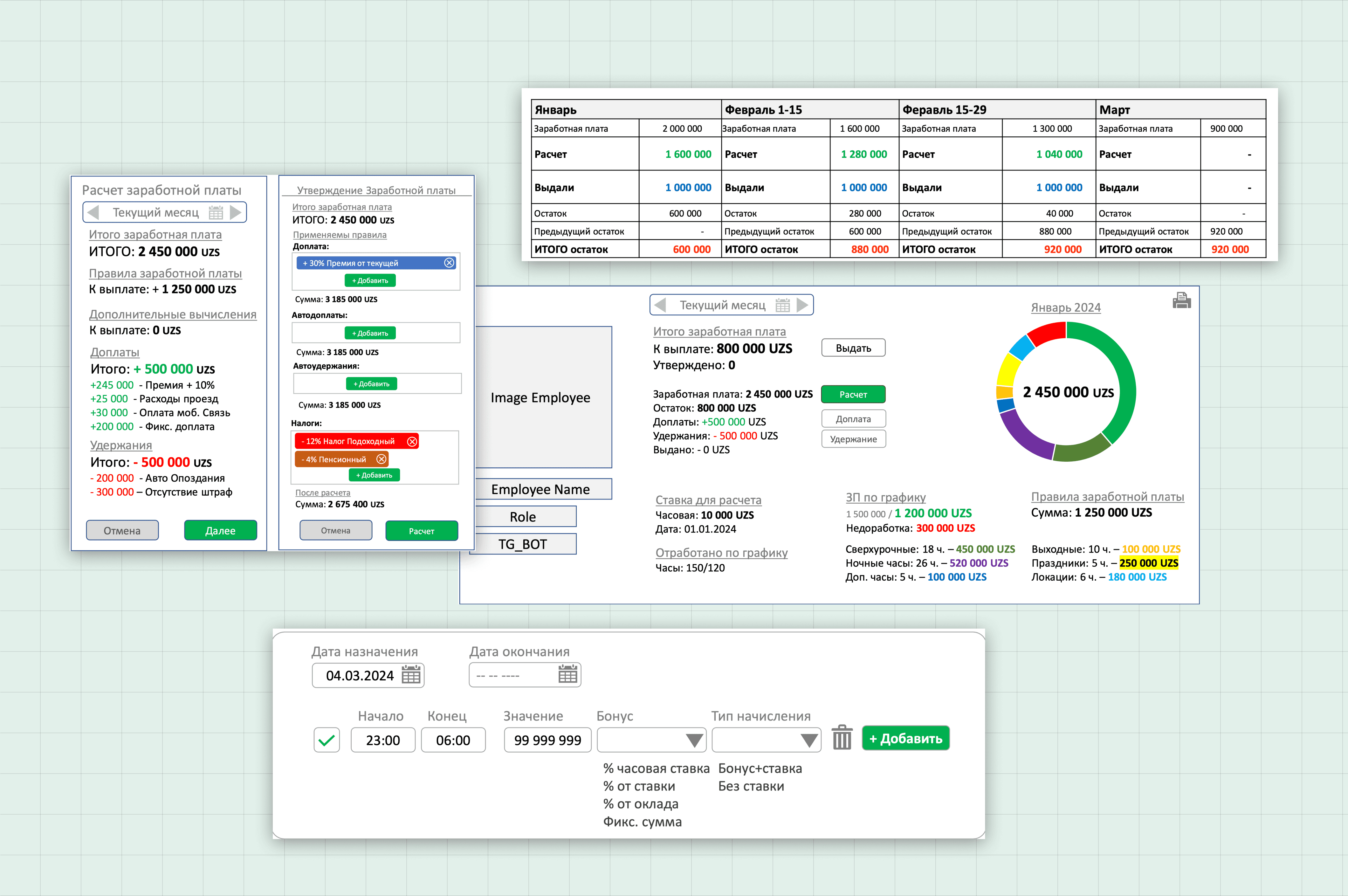Viewport: 1348px width, 896px height.
Task: Go to previous month in Расчет panel
Action: click(x=94, y=213)
